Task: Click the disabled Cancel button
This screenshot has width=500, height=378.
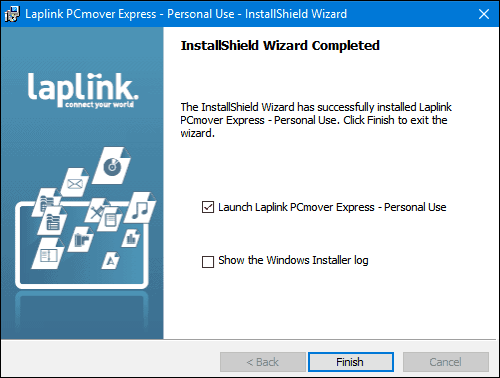Action: point(446,362)
